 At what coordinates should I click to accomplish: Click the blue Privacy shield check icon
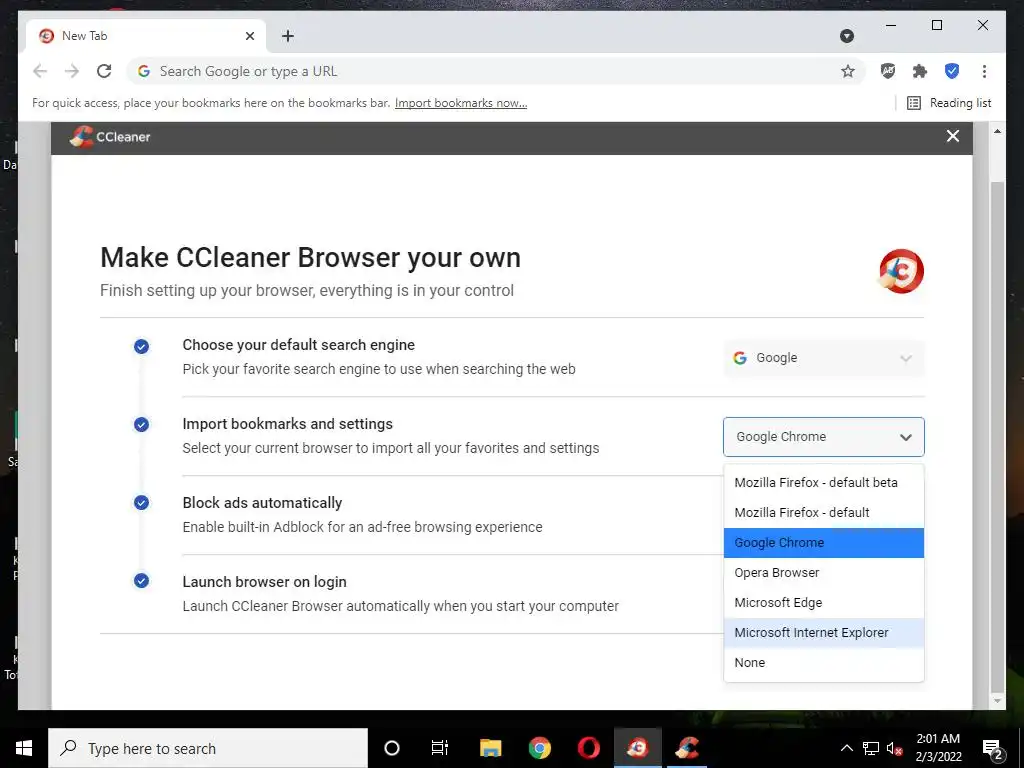click(952, 71)
